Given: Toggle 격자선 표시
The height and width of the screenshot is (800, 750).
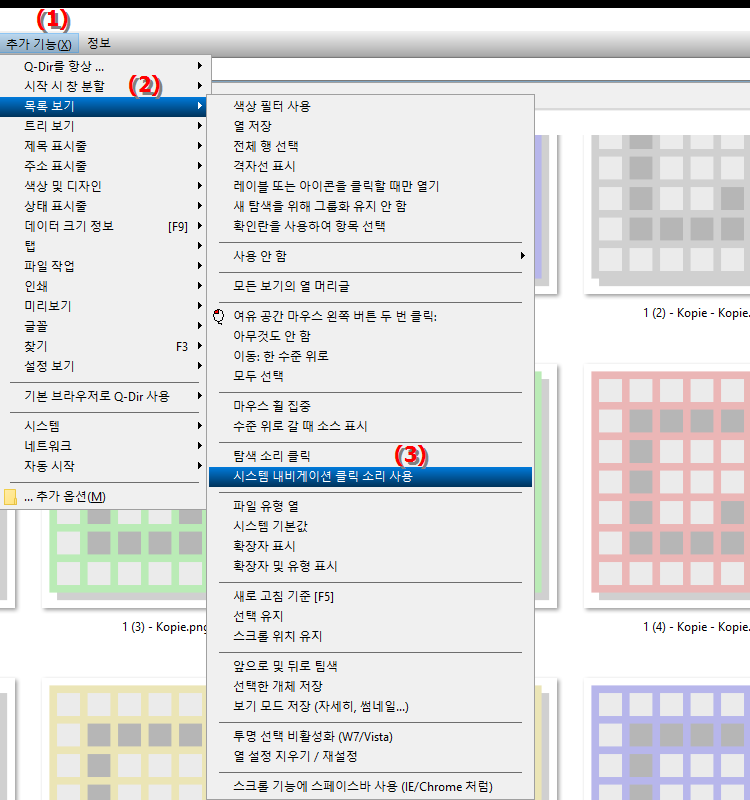Looking at the screenshot, I should (x=370, y=165).
